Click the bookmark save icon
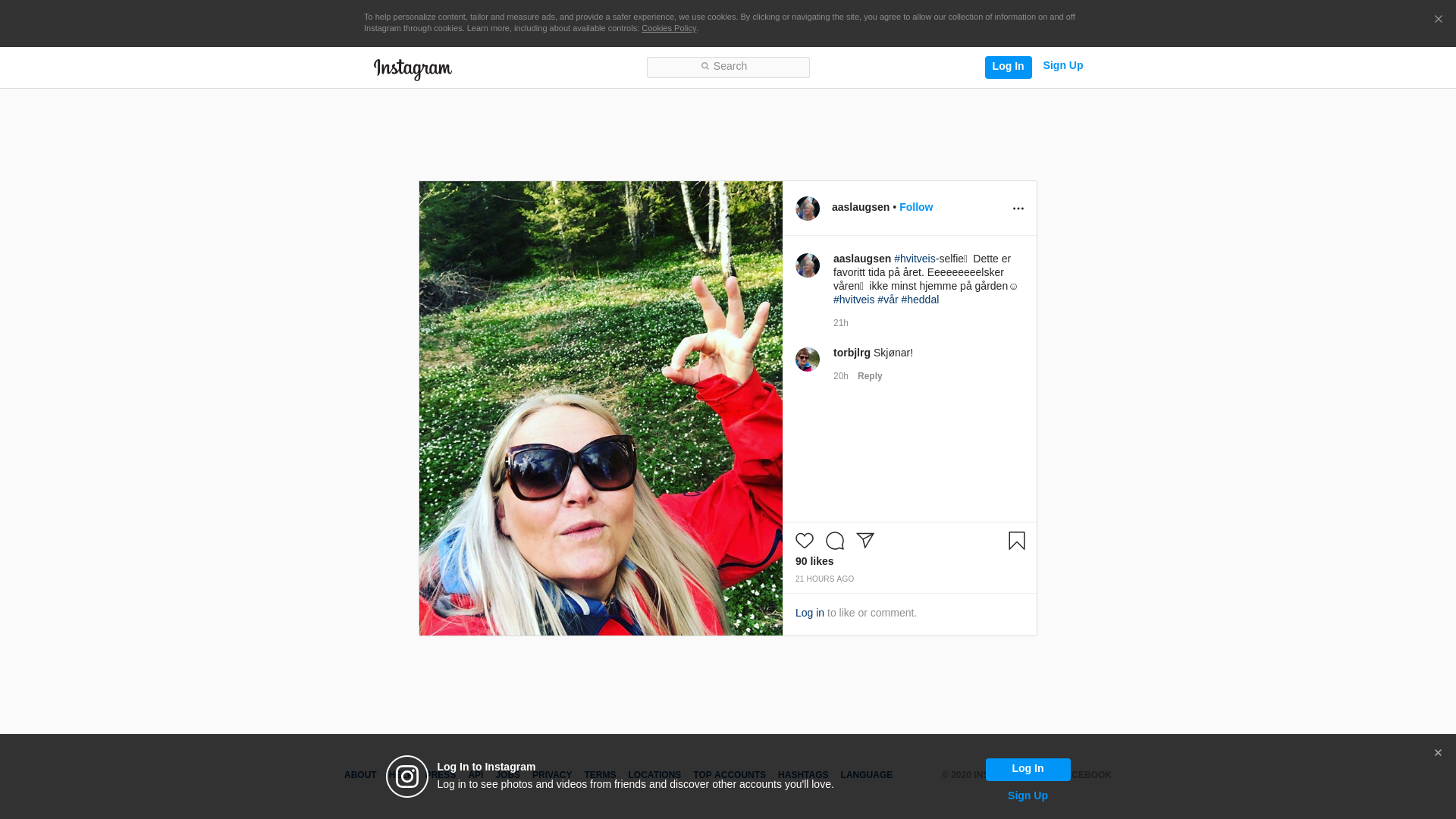The width and height of the screenshot is (1456, 819). point(1016,541)
